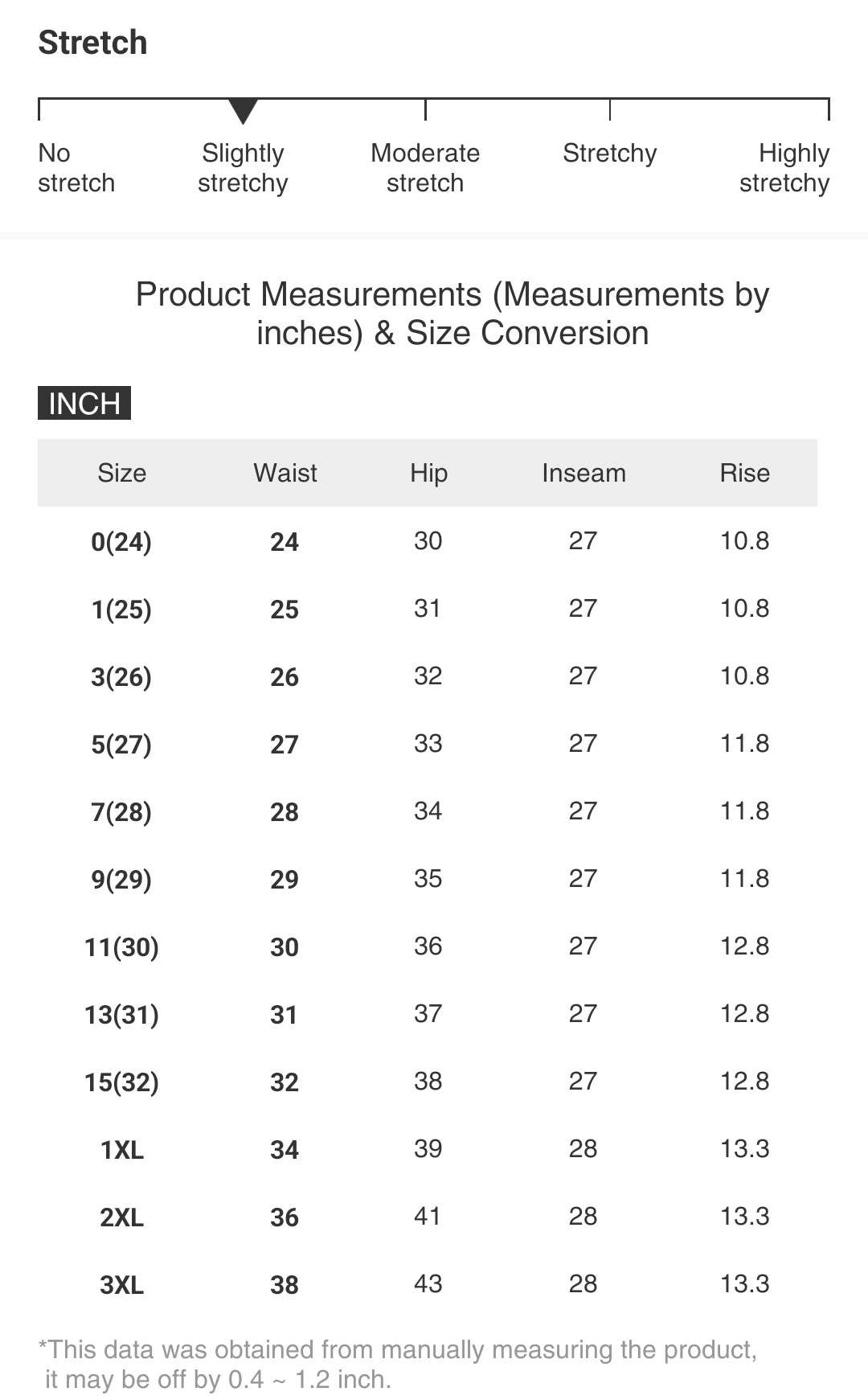Select the 1XL size label
The width and height of the screenshot is (868, 1400).
point(121,1150)
